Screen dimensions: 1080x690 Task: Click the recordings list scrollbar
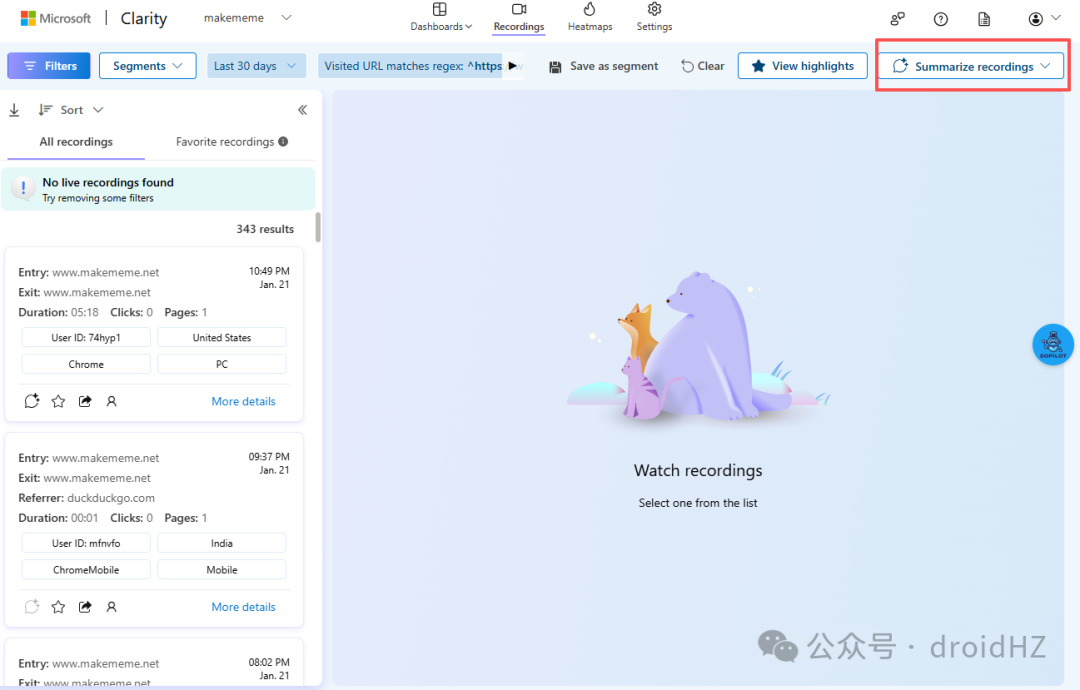pyautogui.click(x=318, y=227)
